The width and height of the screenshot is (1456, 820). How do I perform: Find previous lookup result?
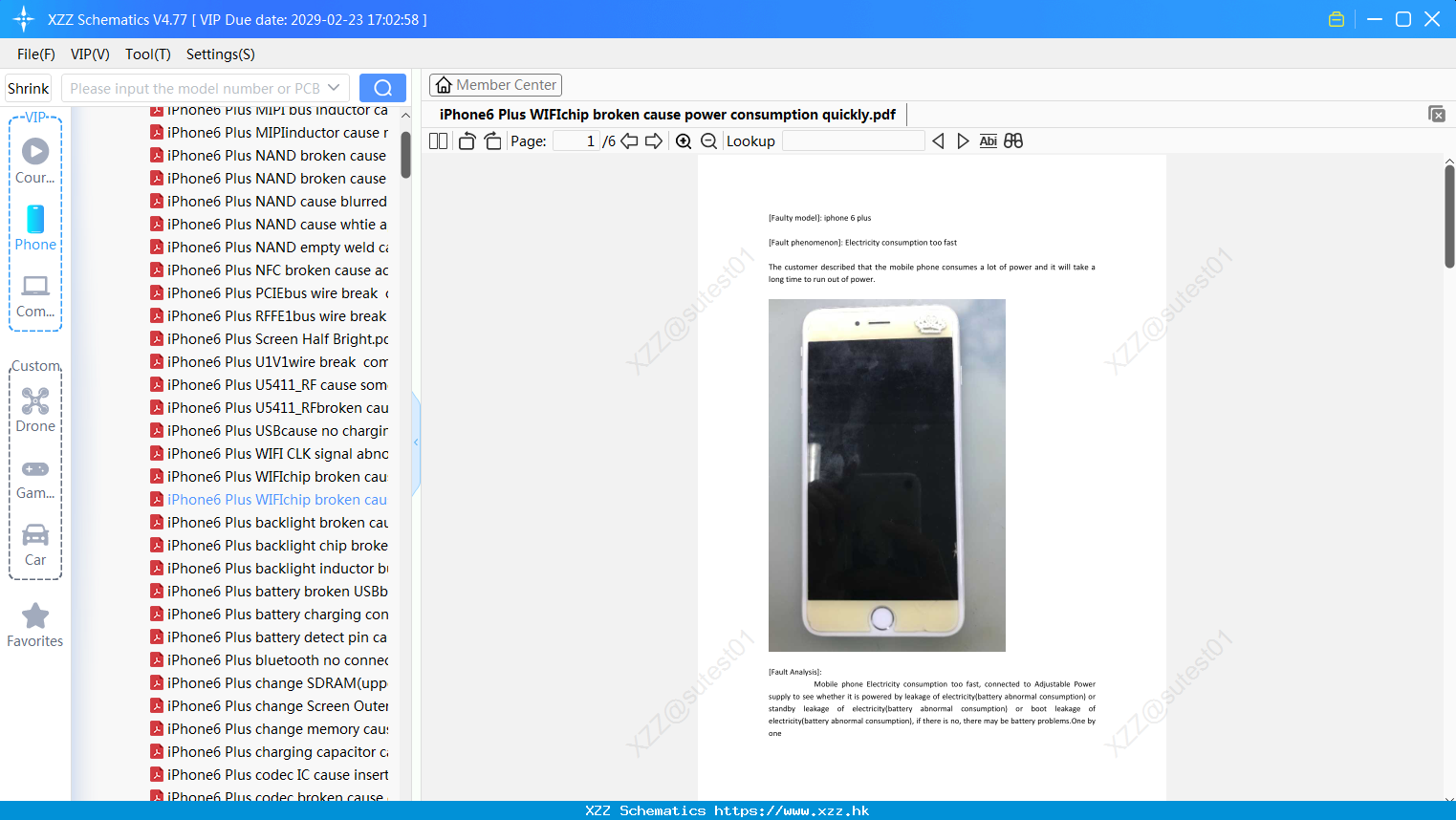[x=938, y=141]
